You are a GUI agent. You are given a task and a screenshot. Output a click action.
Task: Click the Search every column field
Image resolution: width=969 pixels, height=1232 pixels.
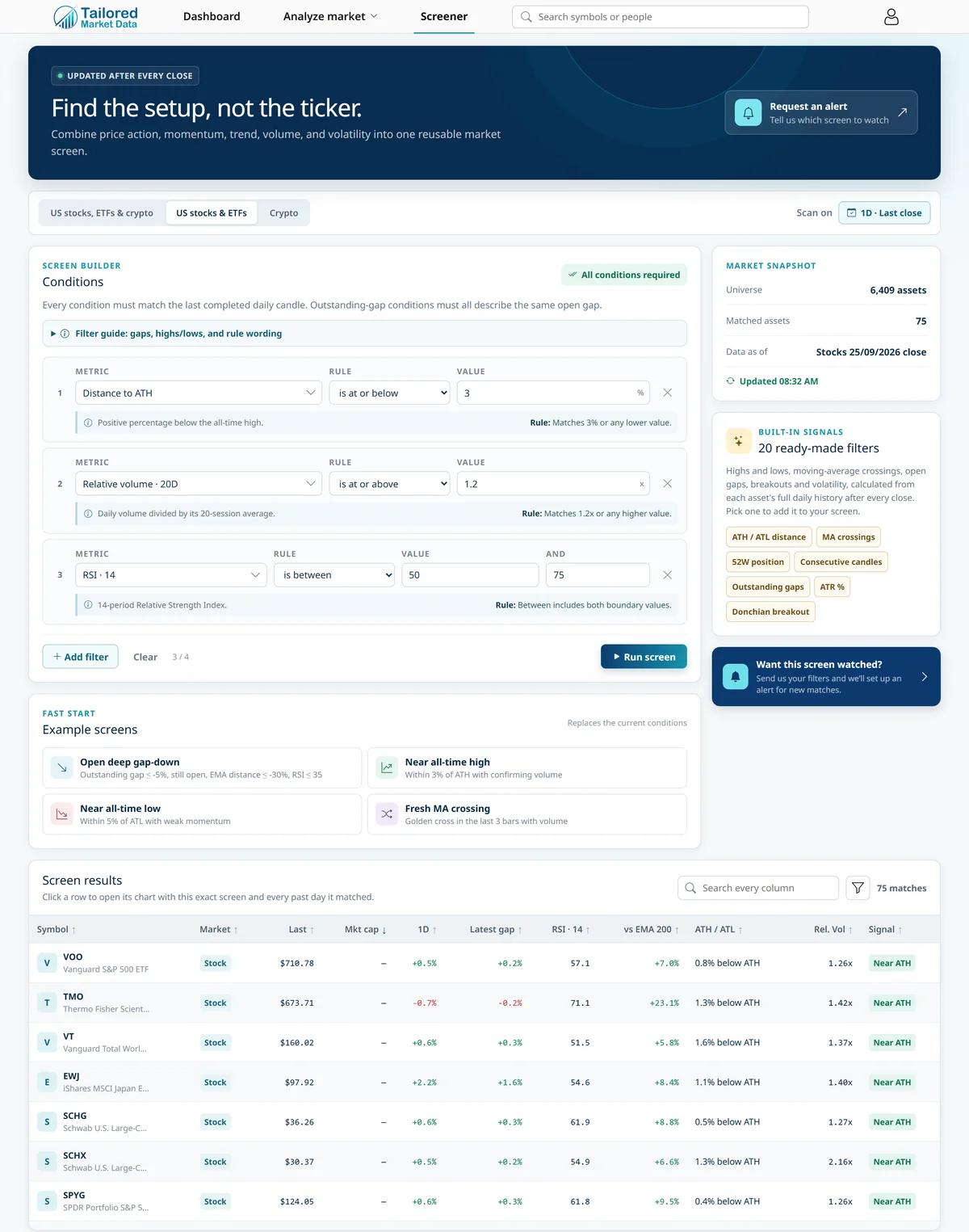pos(758,888)
